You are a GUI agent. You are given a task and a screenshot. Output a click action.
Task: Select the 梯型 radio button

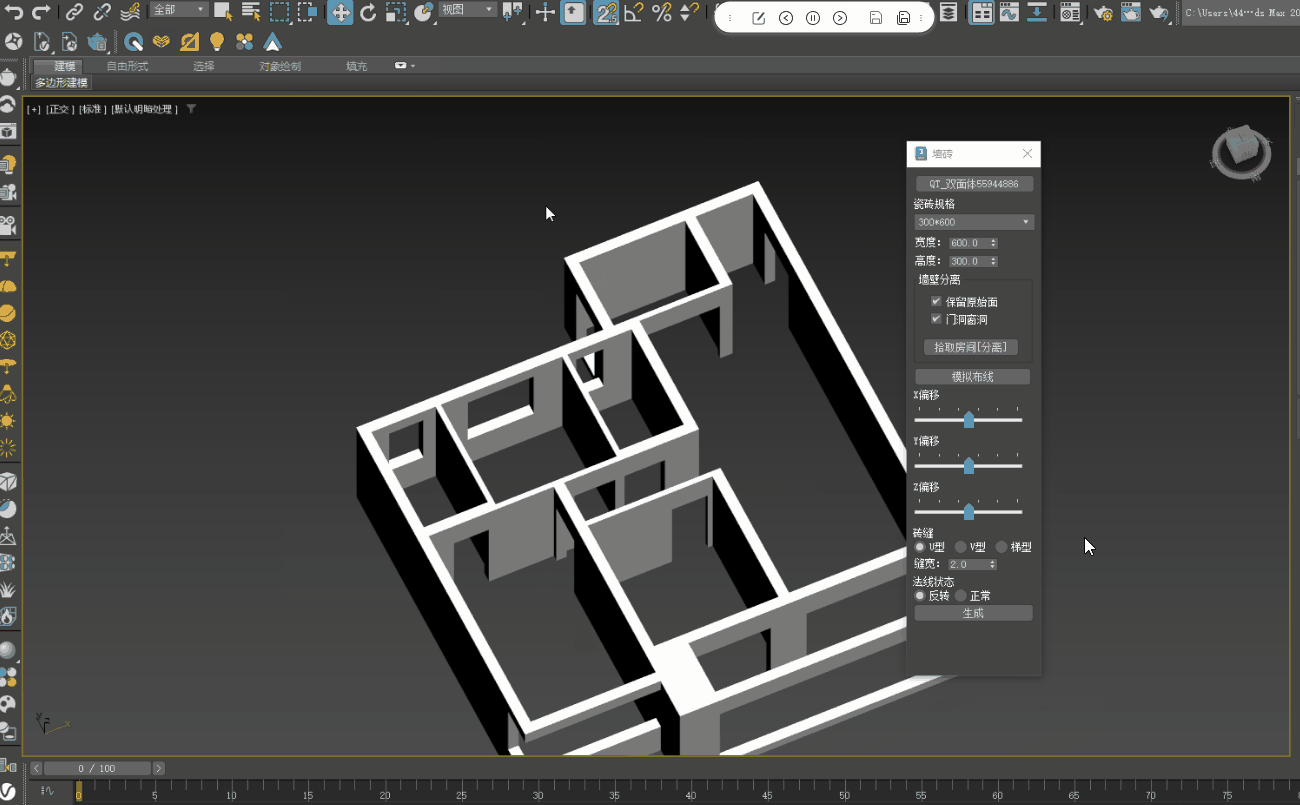[x=1001, y=547]
